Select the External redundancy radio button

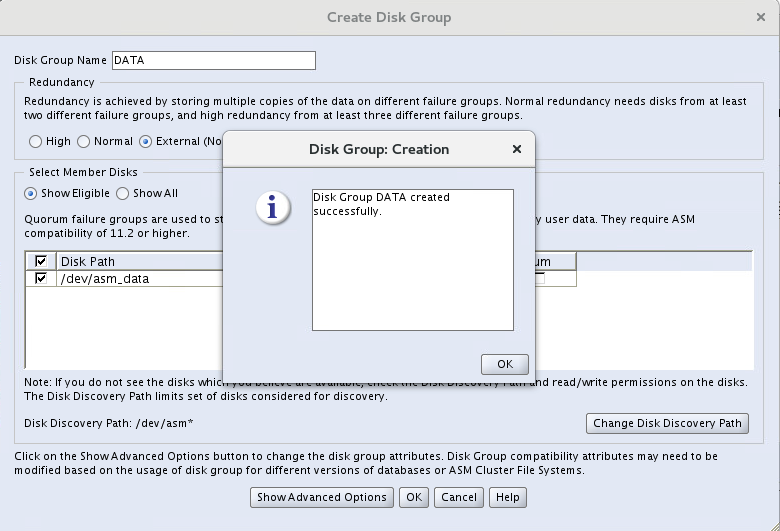[146, 142]
